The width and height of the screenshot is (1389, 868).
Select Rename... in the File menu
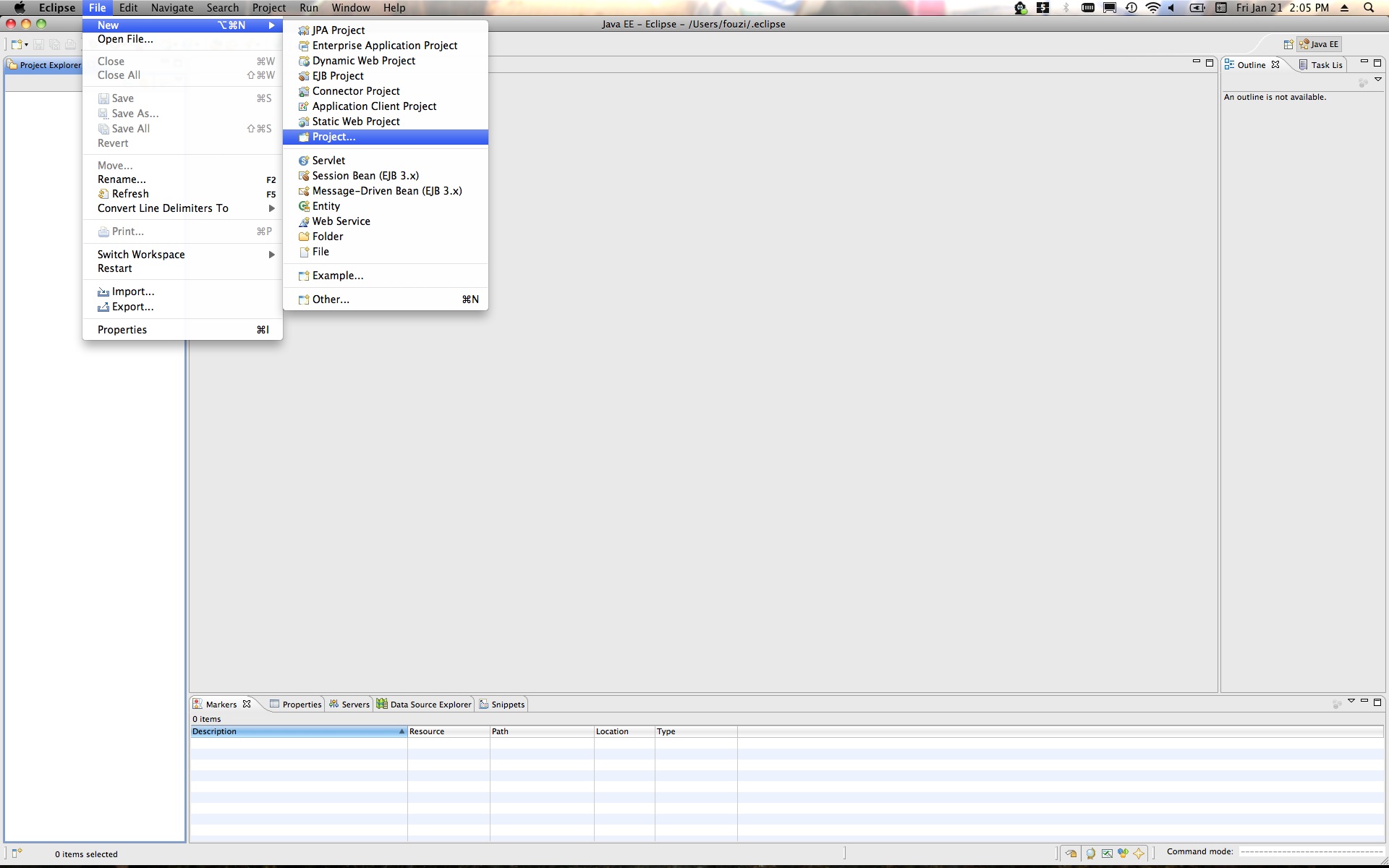pos(182,179)
